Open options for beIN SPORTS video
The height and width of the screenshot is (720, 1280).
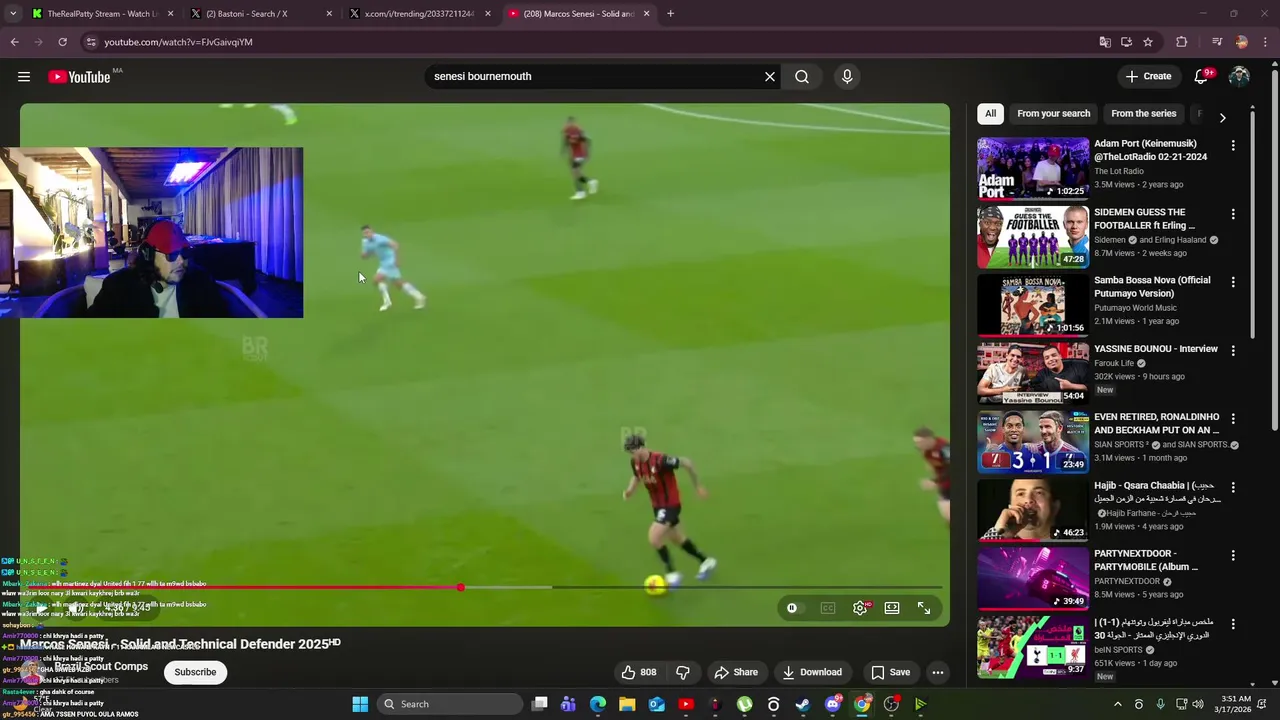[1233, 624]
